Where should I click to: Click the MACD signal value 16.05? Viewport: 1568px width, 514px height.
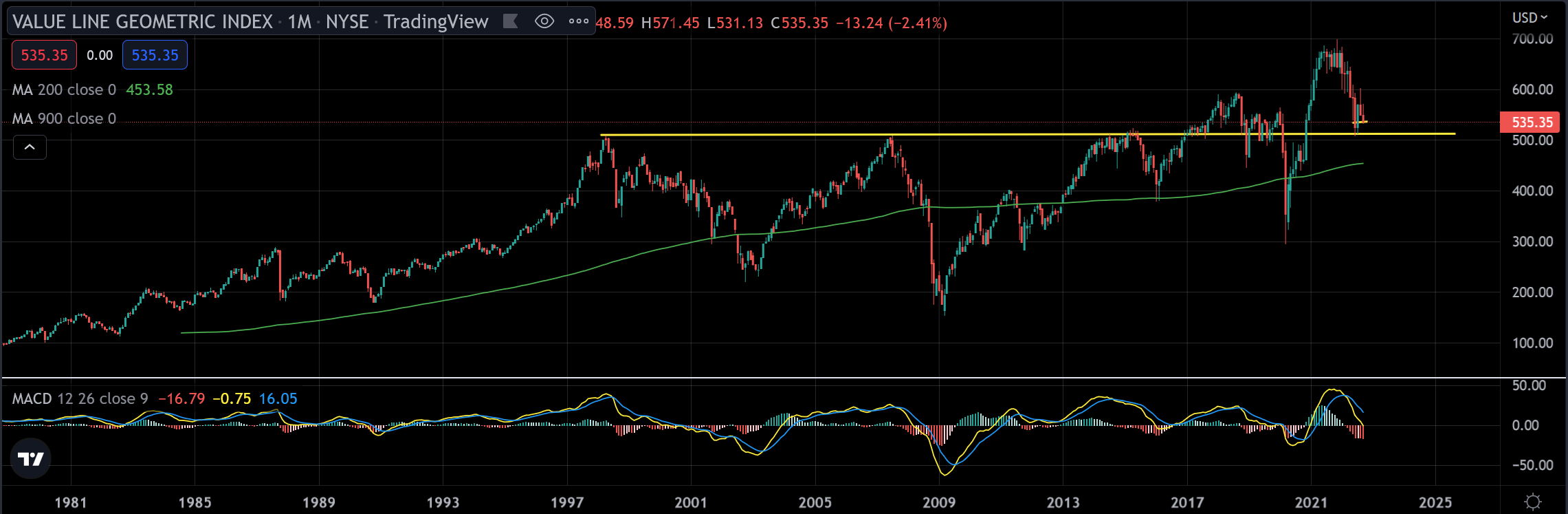pyautogui.click(x=278, y=398)
